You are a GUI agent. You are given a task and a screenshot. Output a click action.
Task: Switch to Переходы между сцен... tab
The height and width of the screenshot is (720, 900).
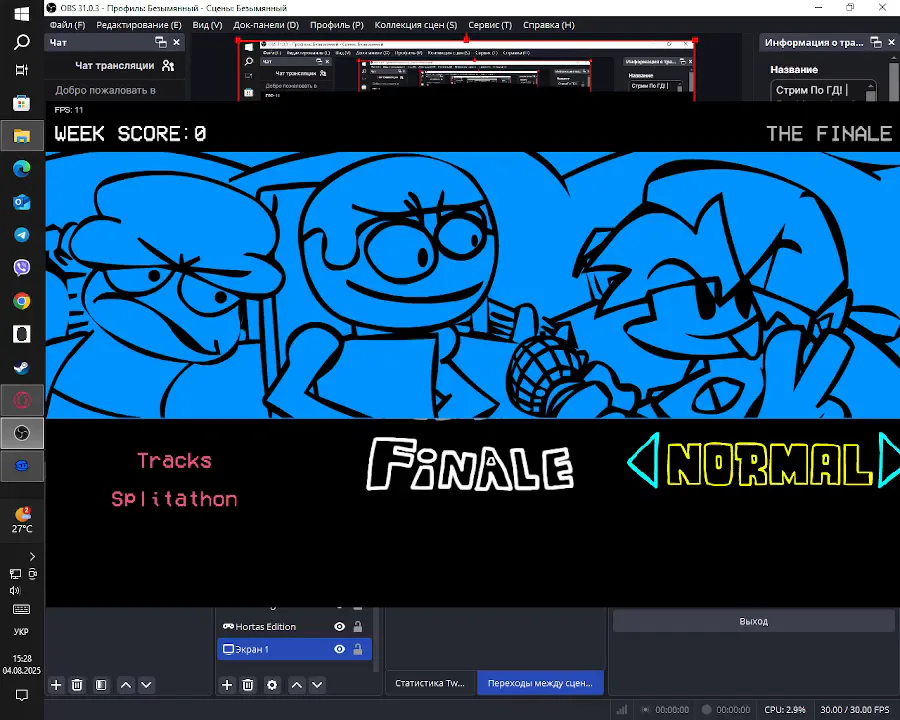coord(540,683)
